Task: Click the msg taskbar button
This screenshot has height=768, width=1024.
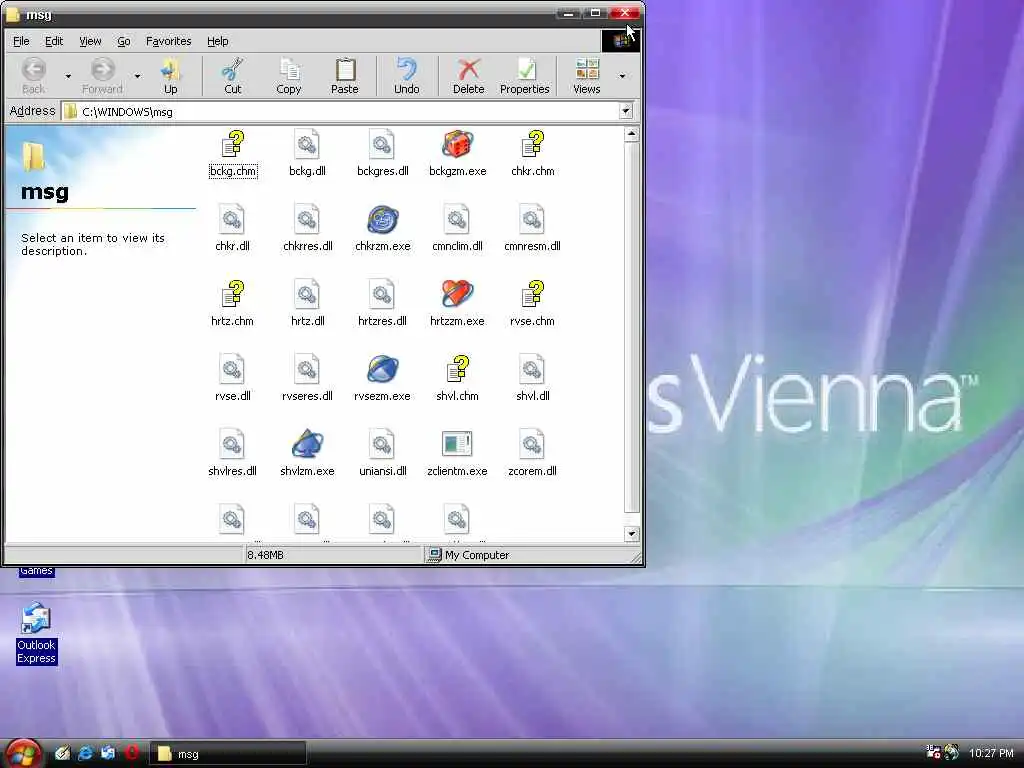Action: pos(229,754)
